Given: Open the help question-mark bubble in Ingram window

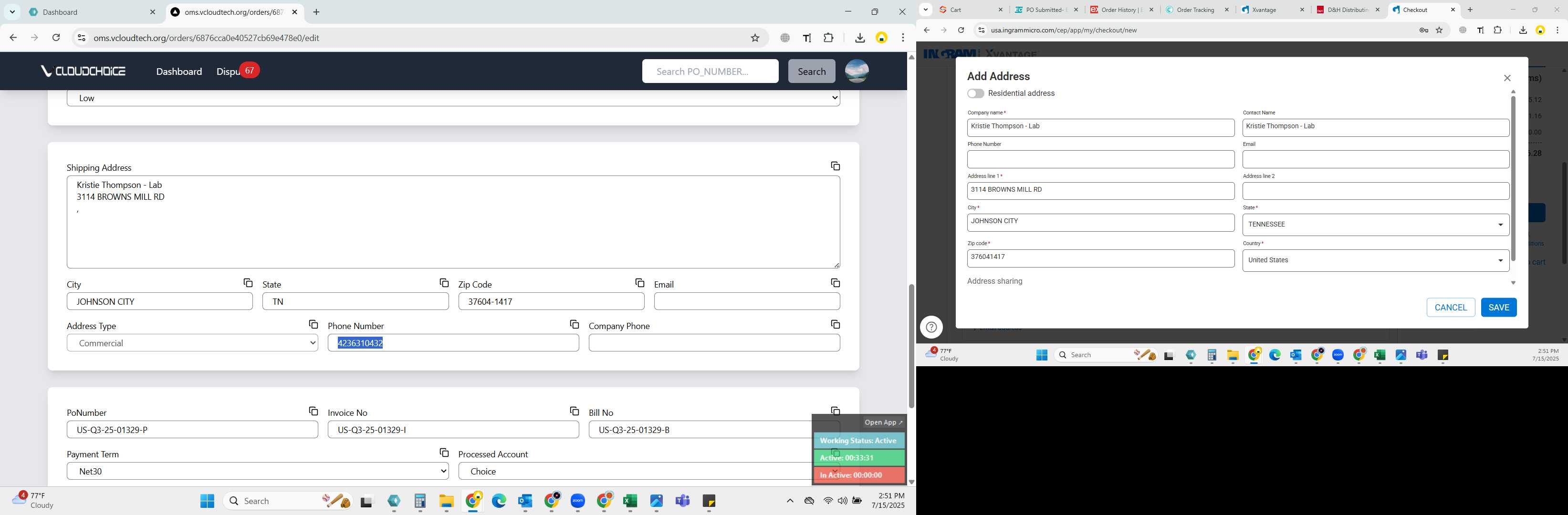Looking at the screenshot, I should (930, 327).
